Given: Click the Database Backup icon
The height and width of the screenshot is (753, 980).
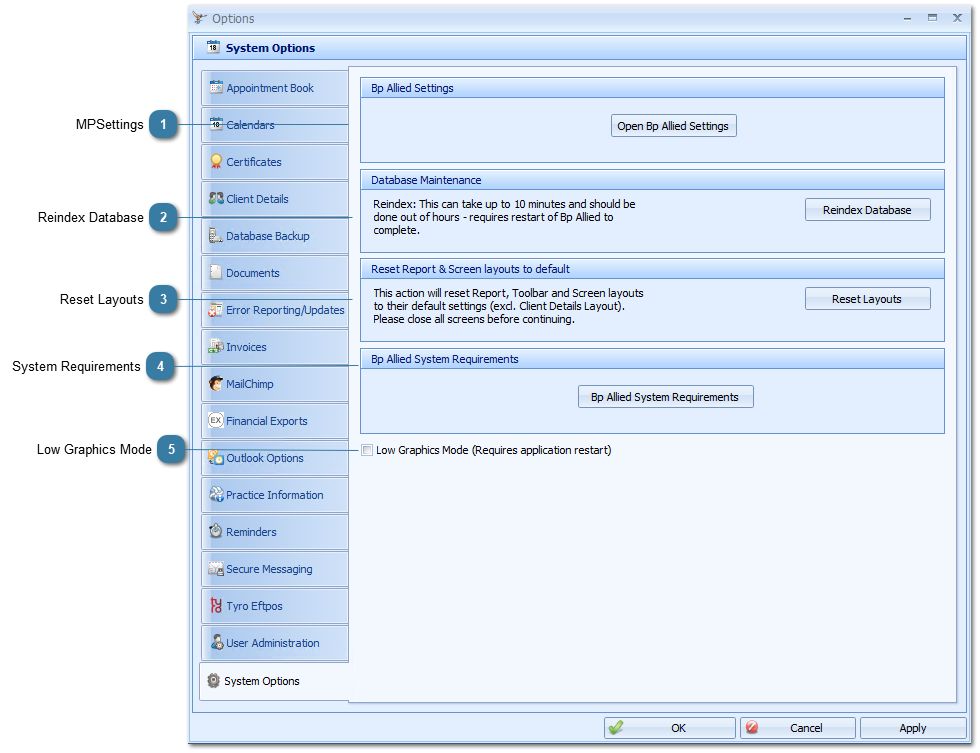Looking at the screenshot, I should click(x=216, y=235).
